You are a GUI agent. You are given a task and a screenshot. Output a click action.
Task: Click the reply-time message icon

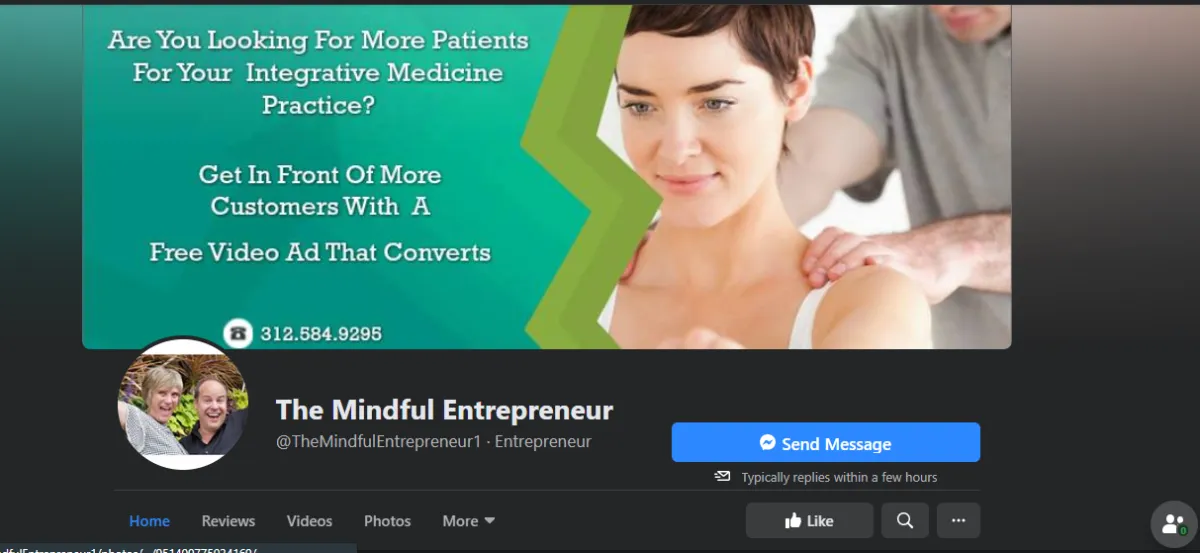(x=722, y=477)
